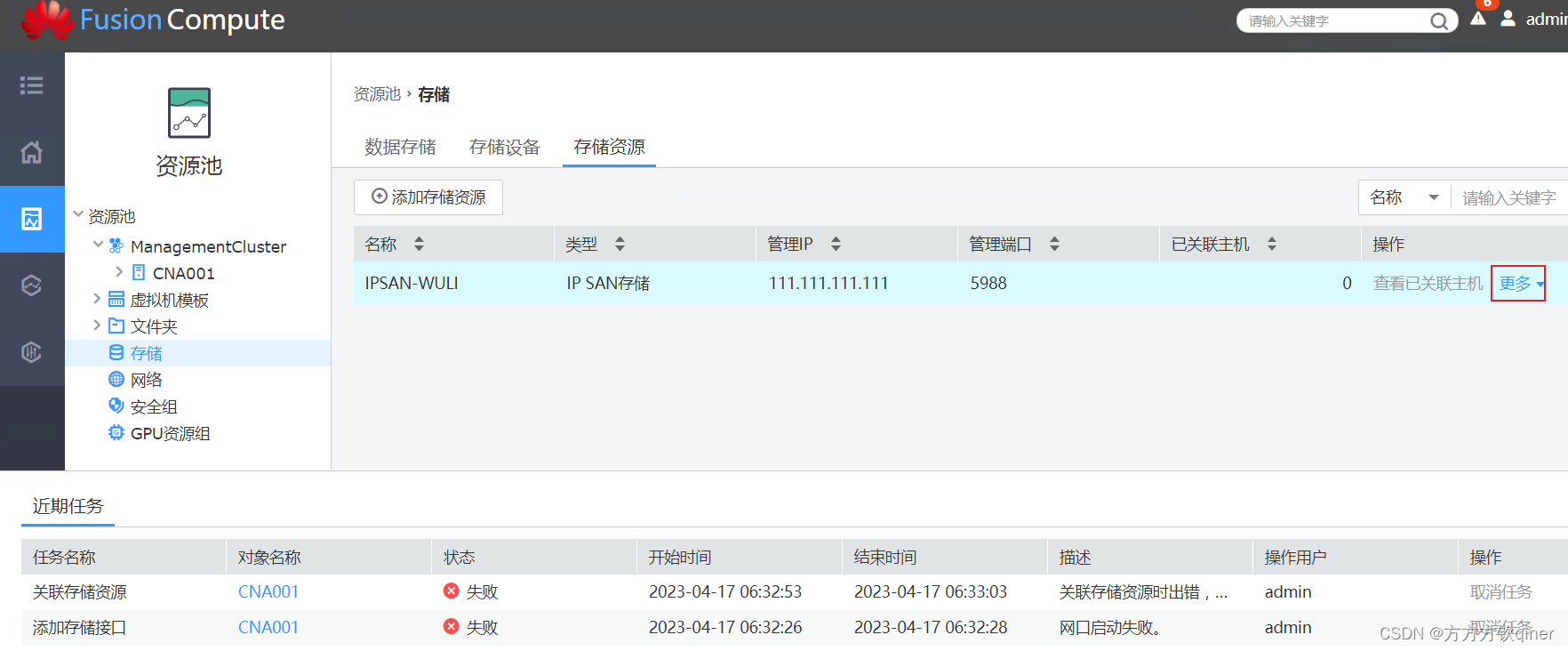The height and width of the screenshot is (651, 1568).
Task: Click the IP SAN存储 type cell
Action: tap(608, 283)
